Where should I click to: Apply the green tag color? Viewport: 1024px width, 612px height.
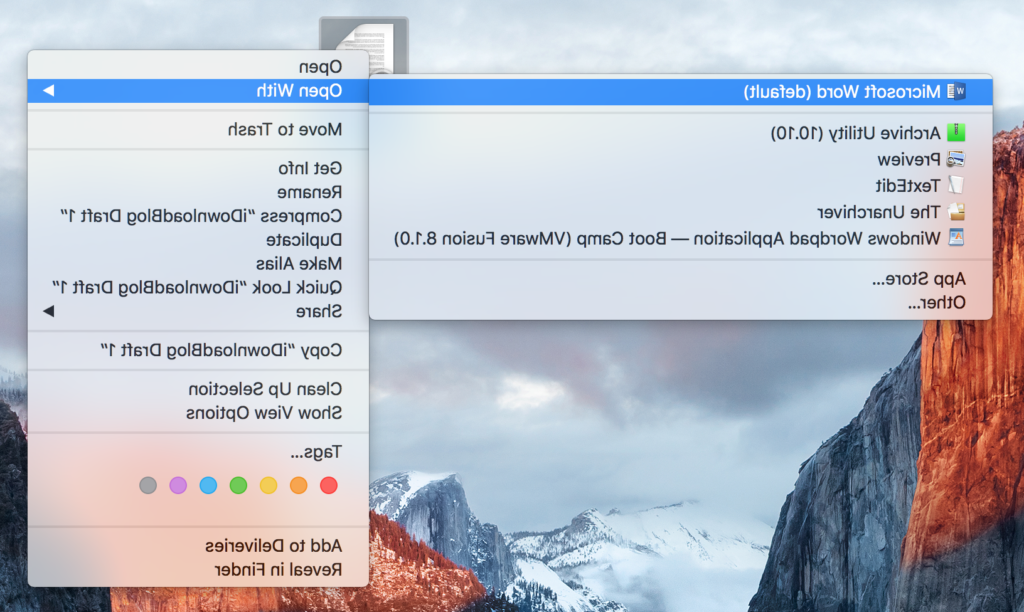tap(238, 486)
